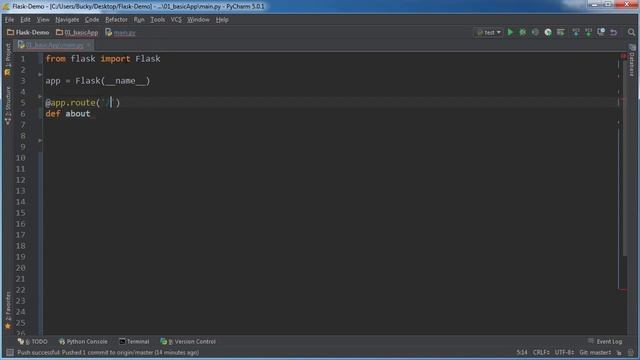Screen dimensions: 640x360
Task: Click the Show History icon
Action: pos(601,32)
